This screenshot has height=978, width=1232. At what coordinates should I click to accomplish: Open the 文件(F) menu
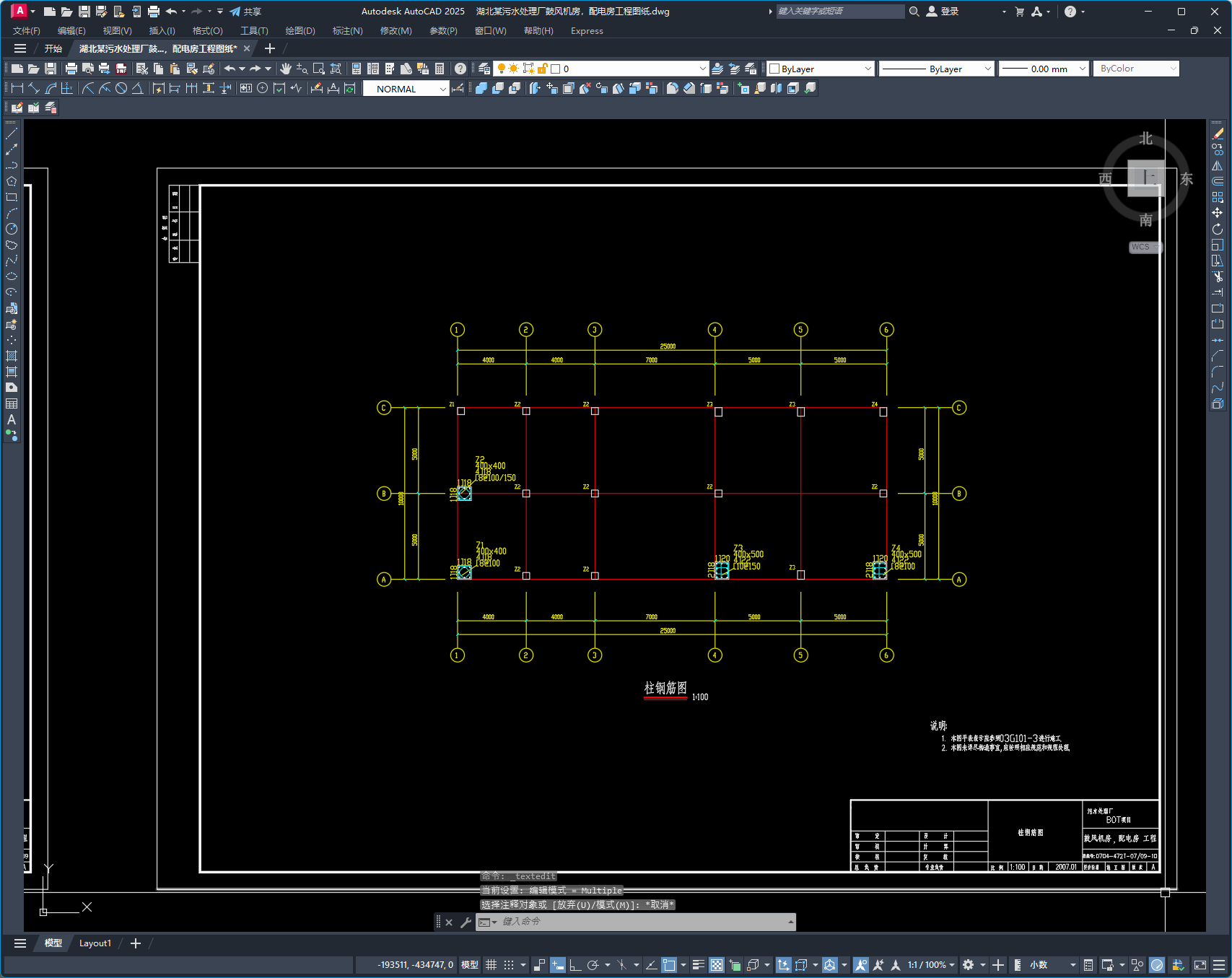click(27, 31)
